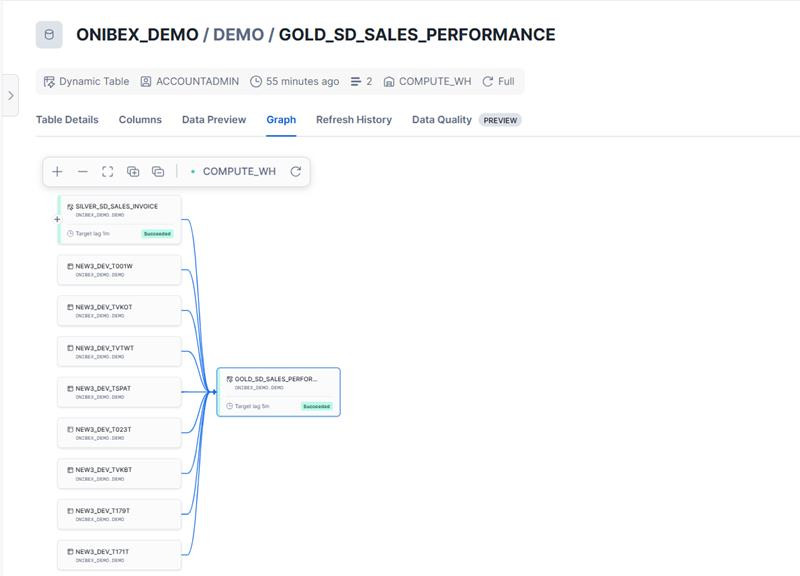
Task: Open the Data Quality tab
Action: pos(441,120)
